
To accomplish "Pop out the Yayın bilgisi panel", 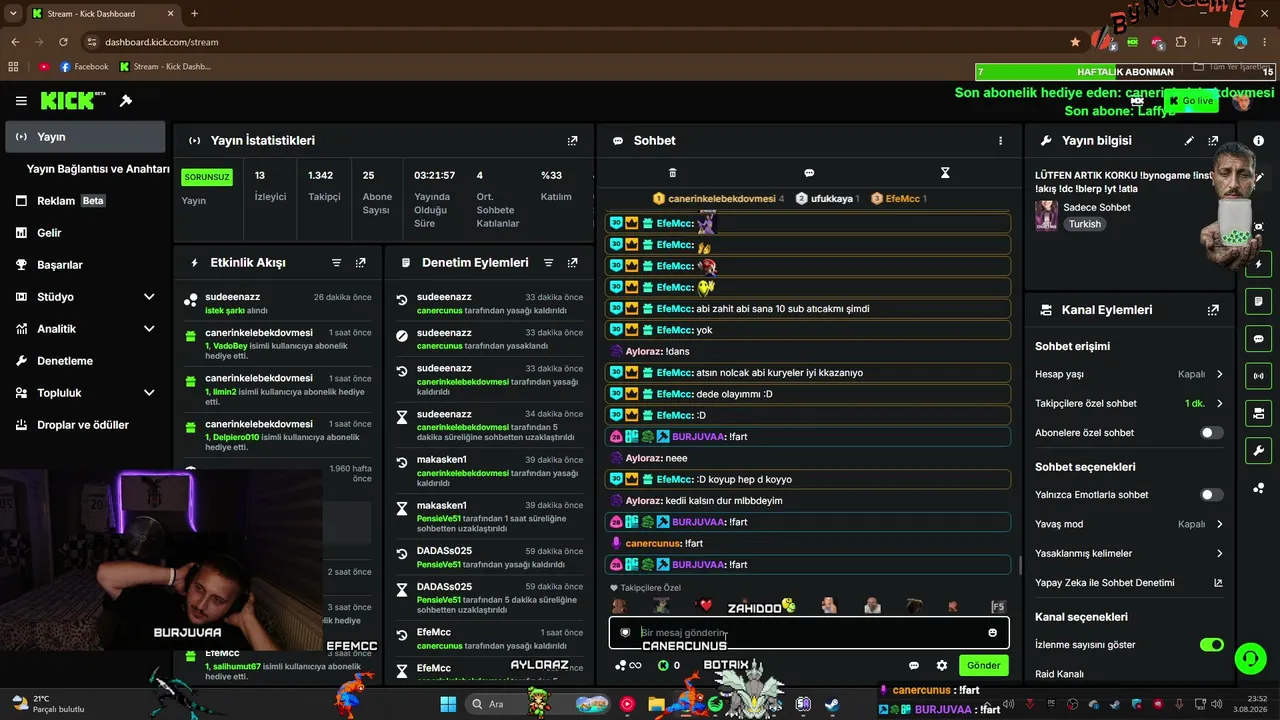I will coord(1213,141).
